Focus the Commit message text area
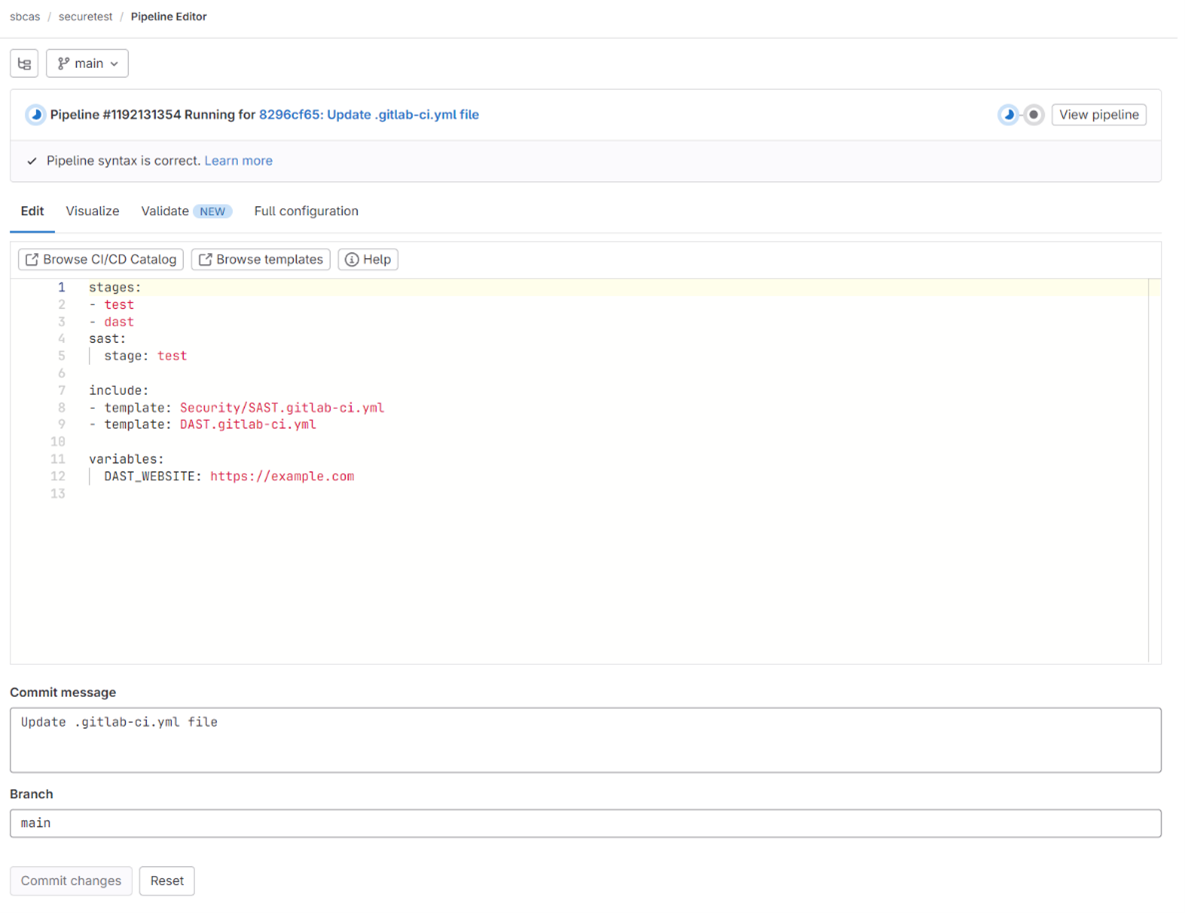 [586, 740]
